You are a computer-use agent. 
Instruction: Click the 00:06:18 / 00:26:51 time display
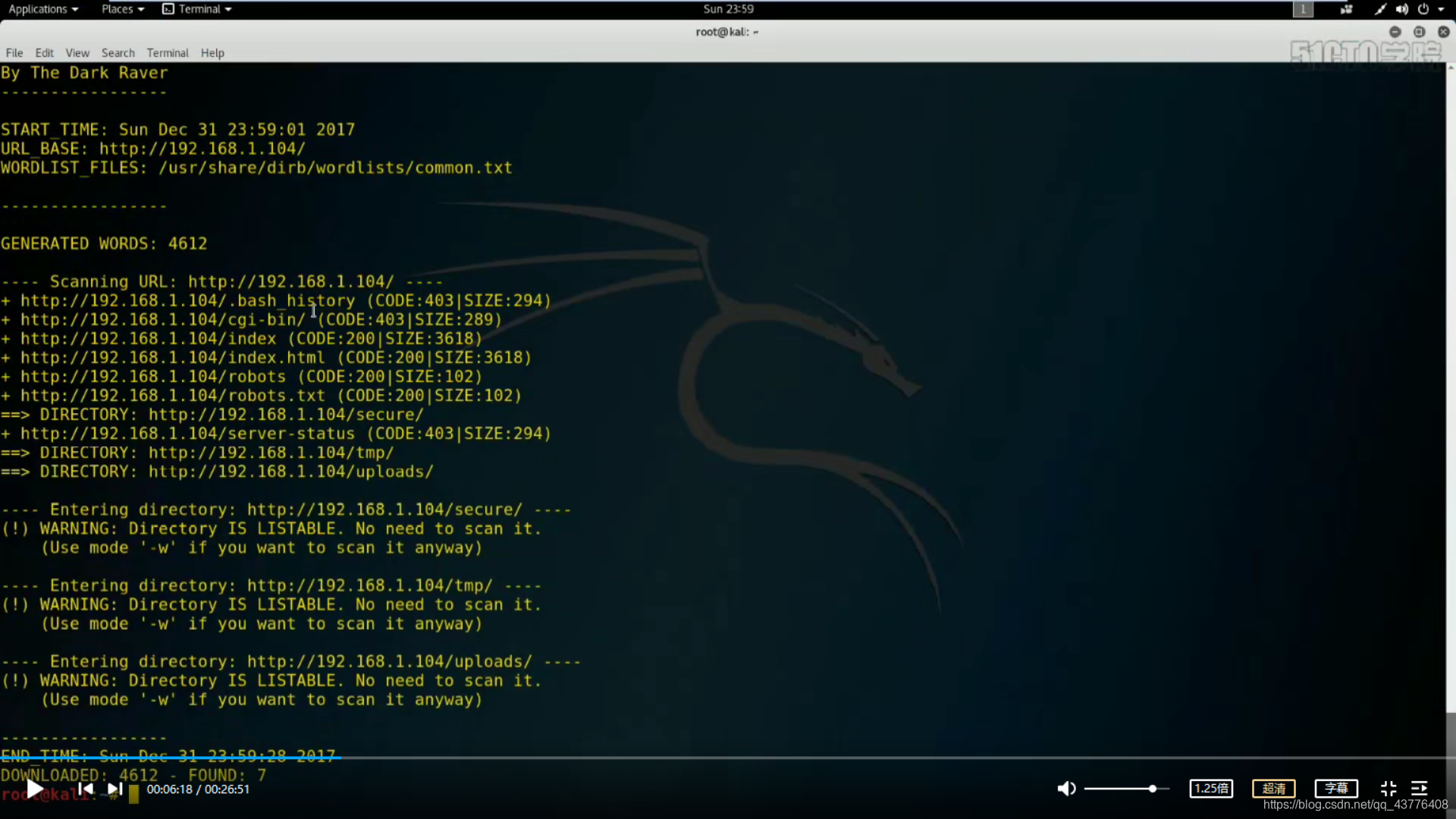[x=198, y=789]
